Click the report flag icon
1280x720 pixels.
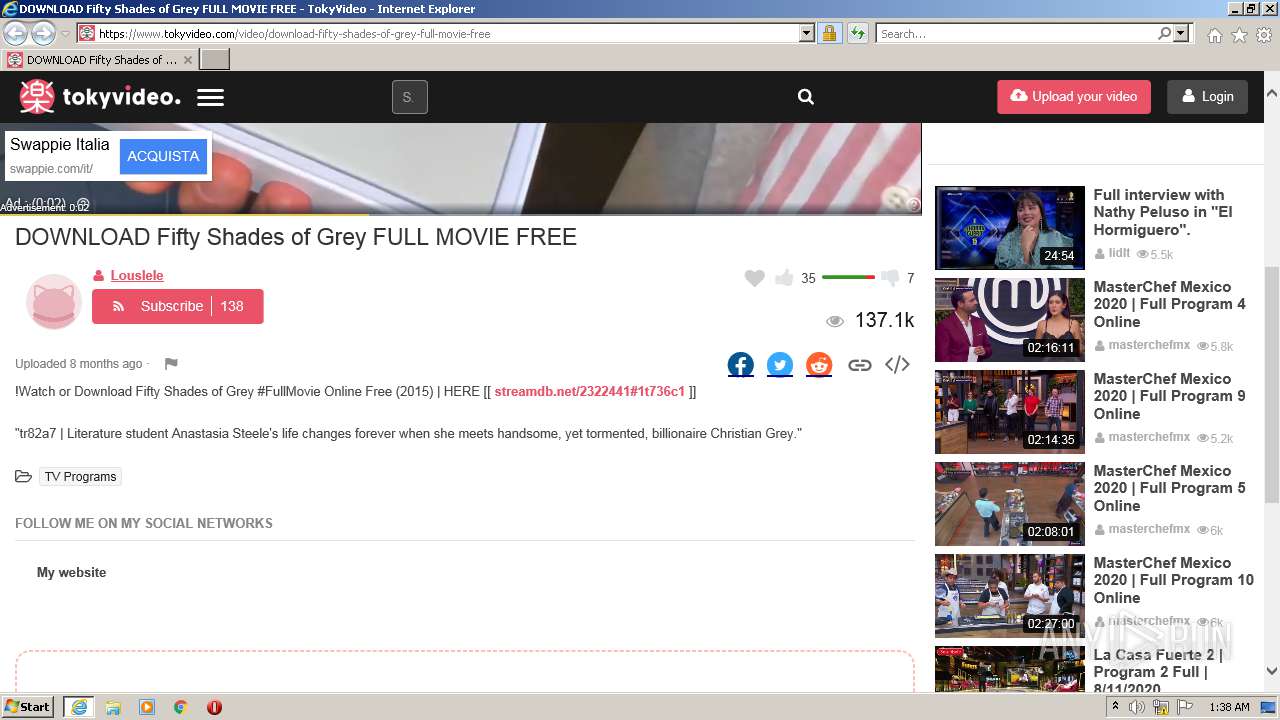[x=171, y=364]
